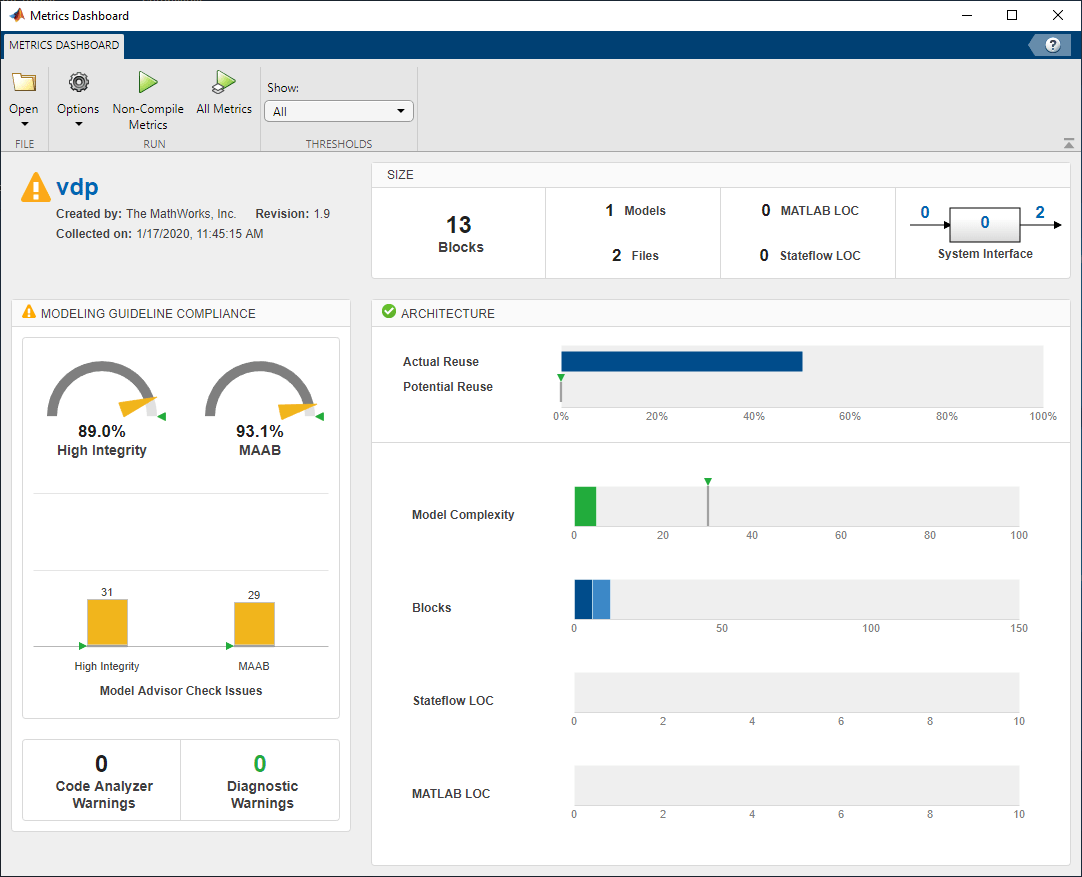Open the Help question mark icon
Viewport: 1082px width, 877px height.
pyautogui.click(x=1052, y=45)
